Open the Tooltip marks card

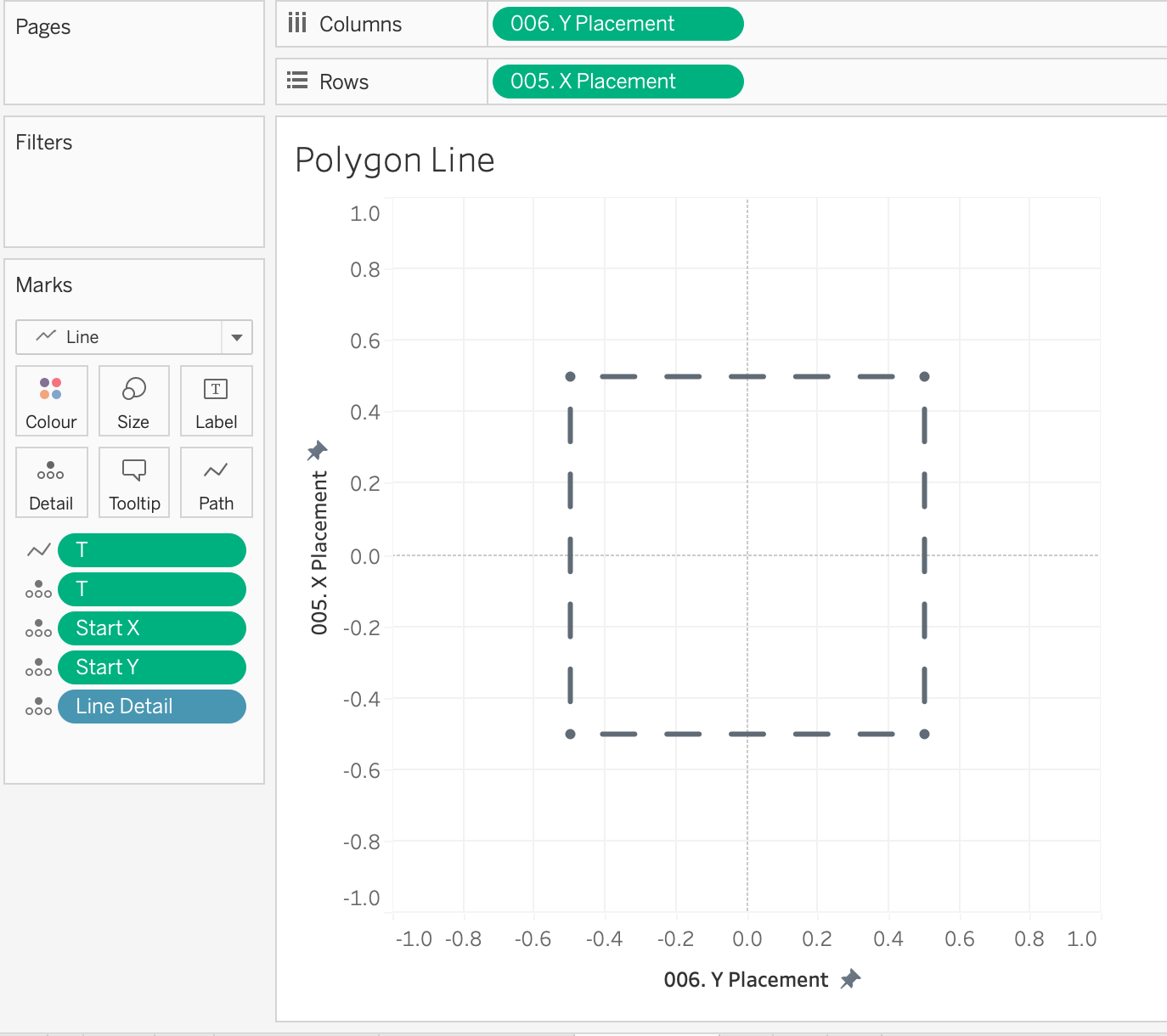tap(134, 482)
